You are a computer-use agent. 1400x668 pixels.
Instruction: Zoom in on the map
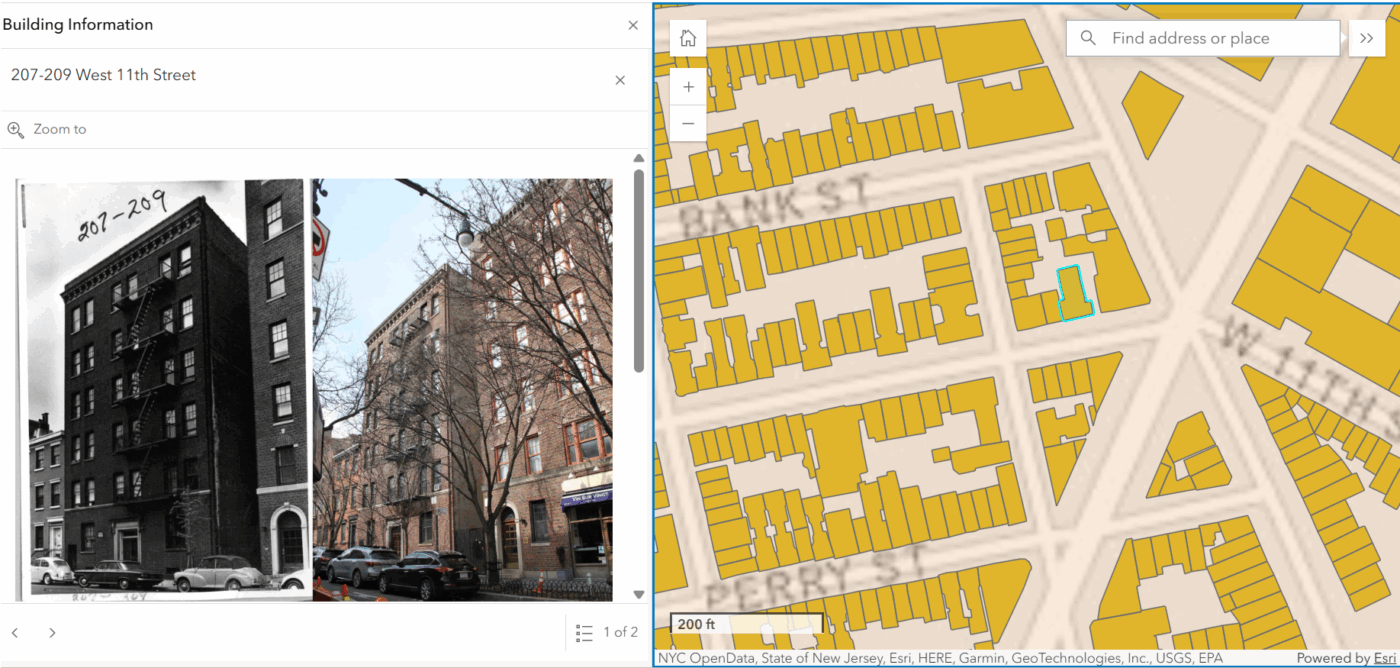coord(688,88)
